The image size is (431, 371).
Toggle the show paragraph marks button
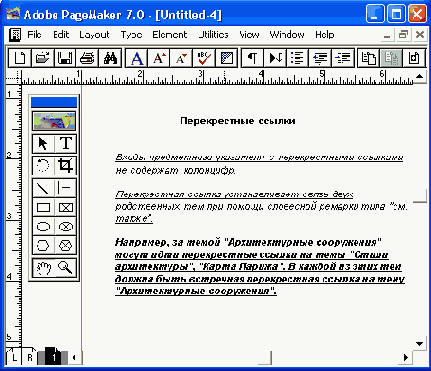[252, 58]
